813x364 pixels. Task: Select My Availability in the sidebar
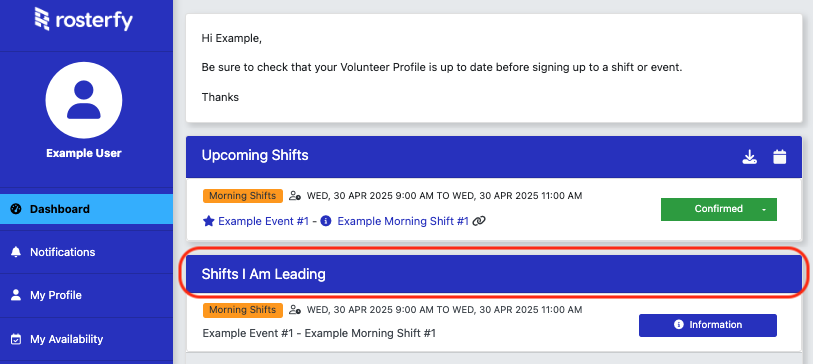point(87,339)
